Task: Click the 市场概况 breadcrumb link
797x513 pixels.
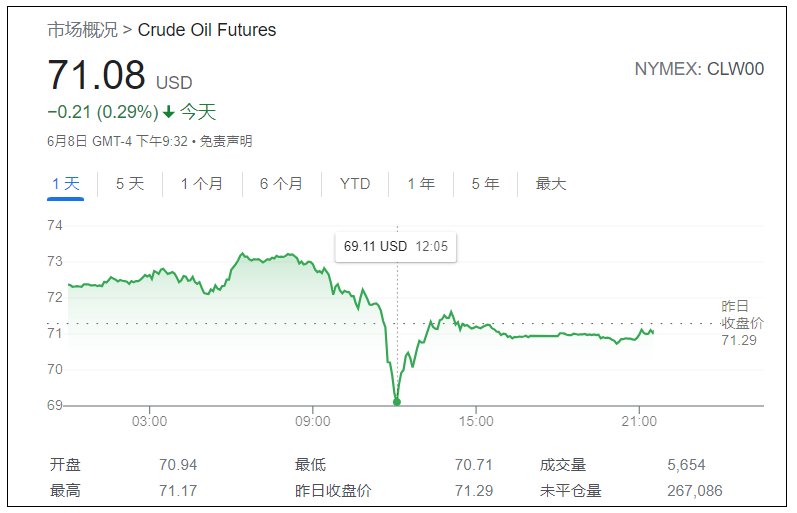Action: coord(81,30)
